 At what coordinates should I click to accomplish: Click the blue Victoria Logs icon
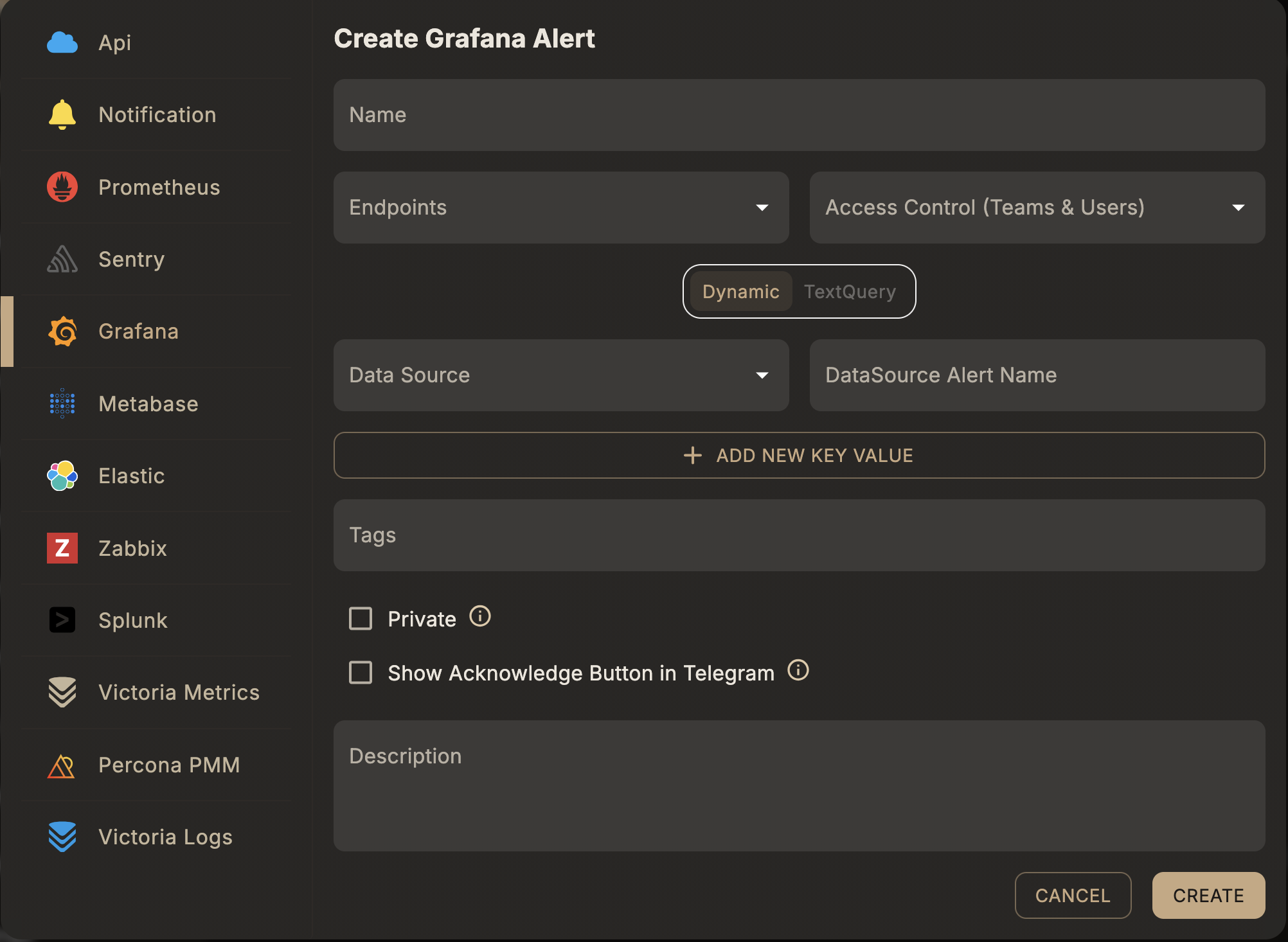tap(62, 837)
